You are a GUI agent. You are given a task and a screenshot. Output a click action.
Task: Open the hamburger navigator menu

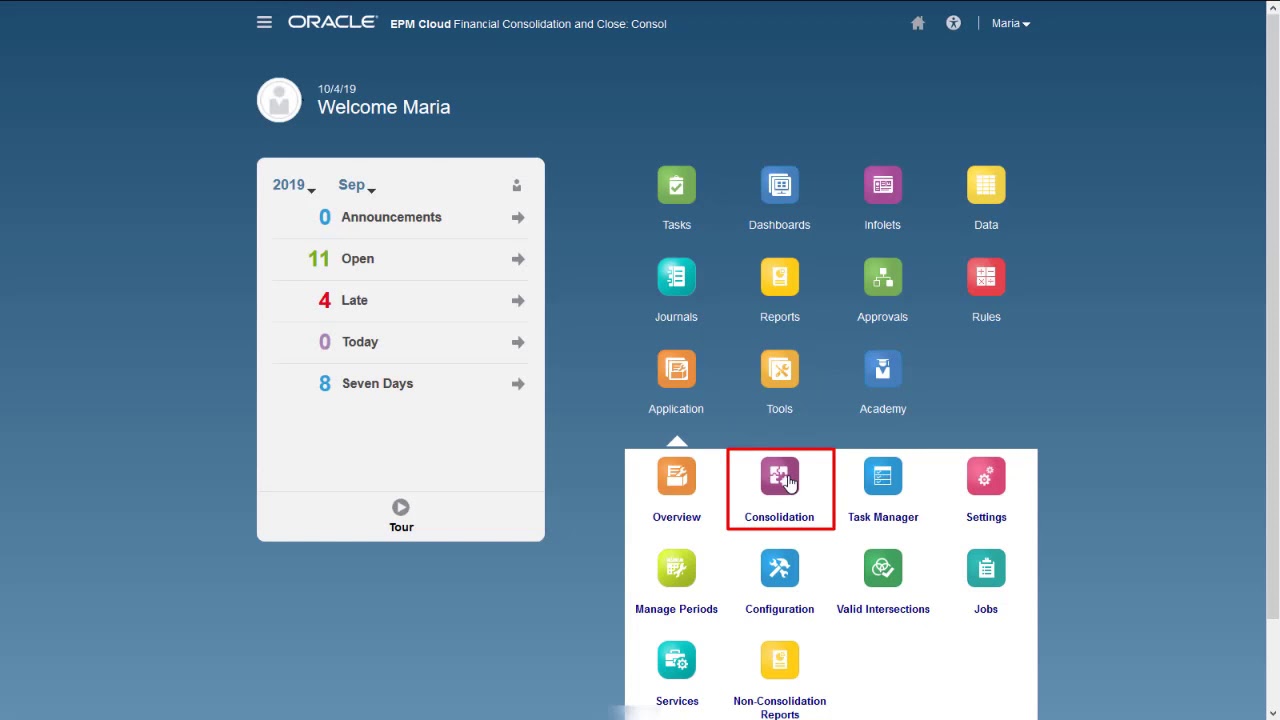click(264, 22)
